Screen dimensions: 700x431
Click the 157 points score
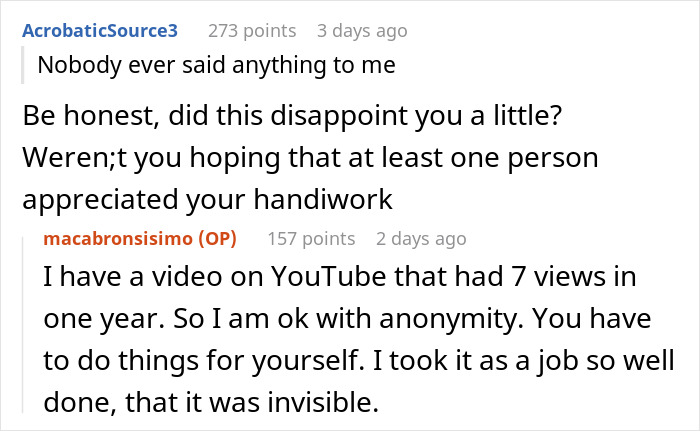click(311, 239)
